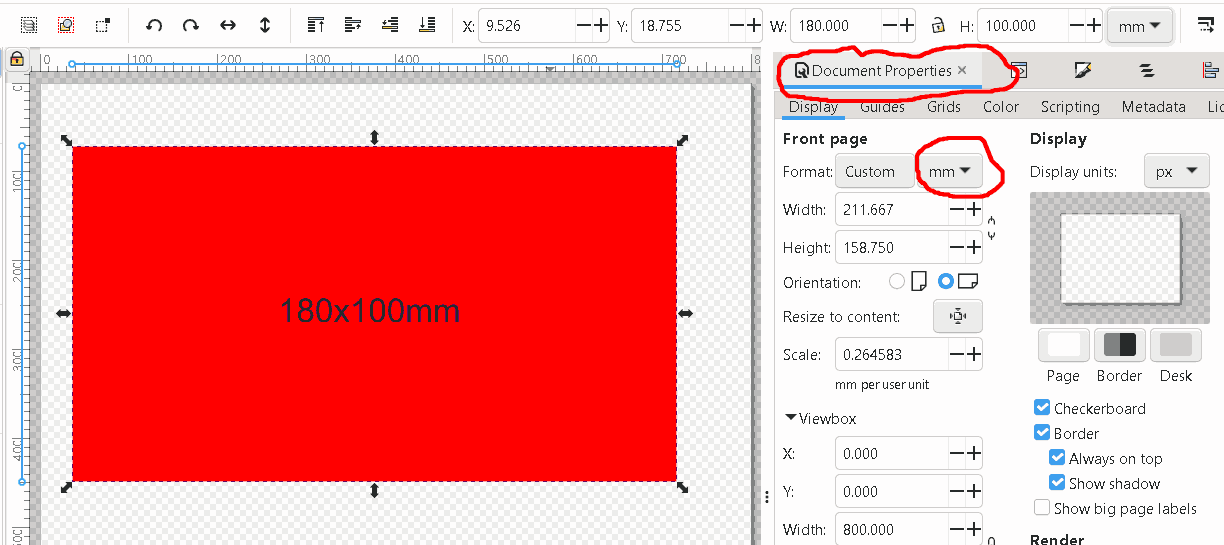Rotate selection clockwise 90 degrees
The width and height of the screenshot is (1224, 545).
click(x=191, y=25)
